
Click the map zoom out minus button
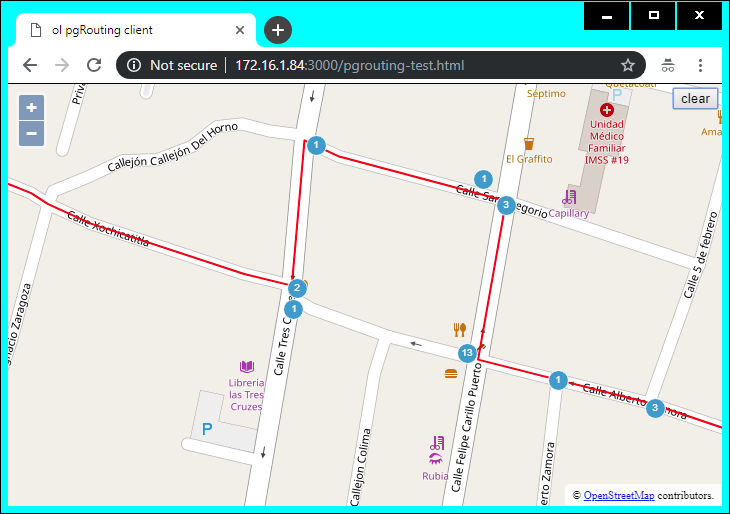tap(32, 134)
